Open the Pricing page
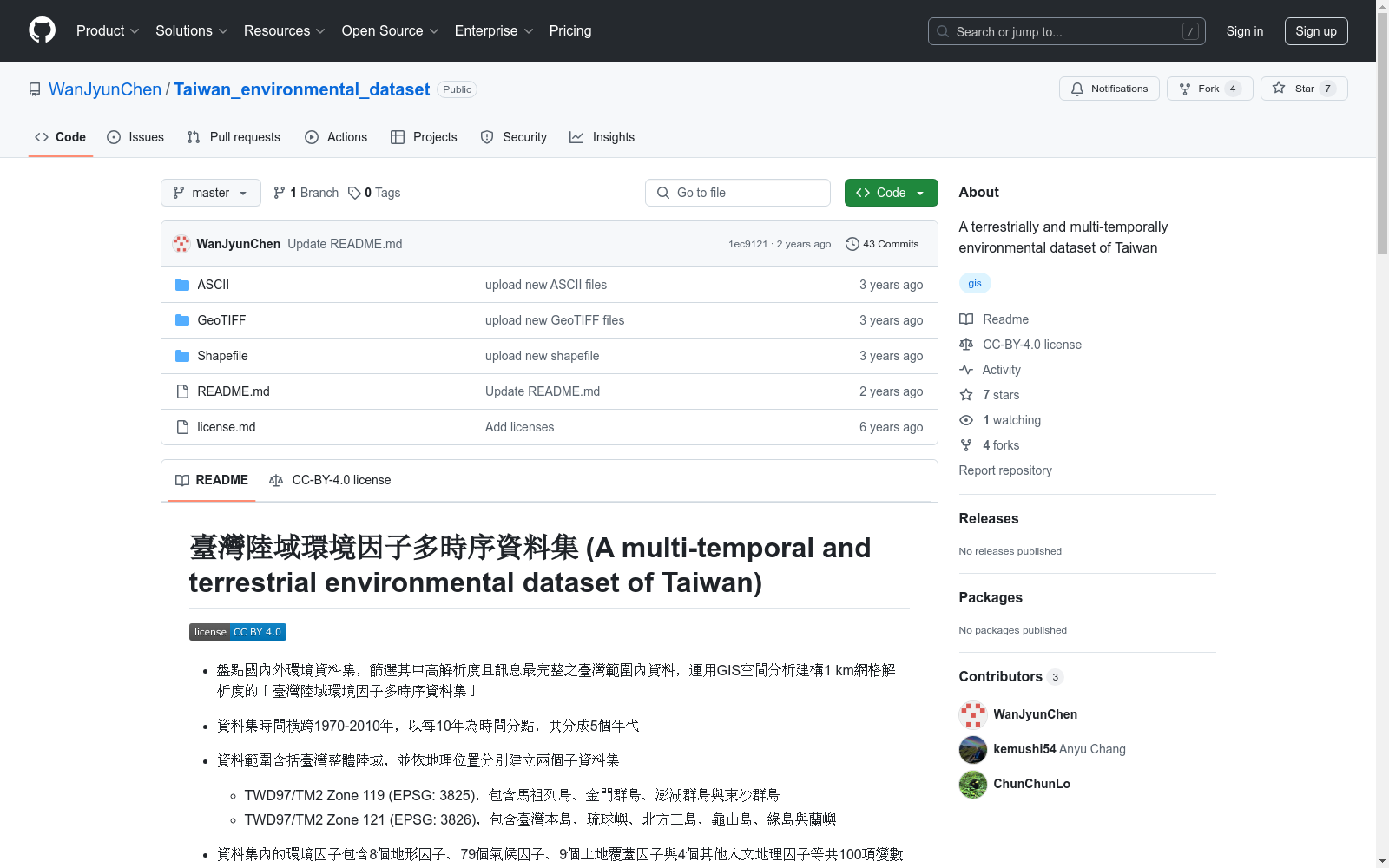Viewport: 1389px width, 868px height. coord(570,31)
